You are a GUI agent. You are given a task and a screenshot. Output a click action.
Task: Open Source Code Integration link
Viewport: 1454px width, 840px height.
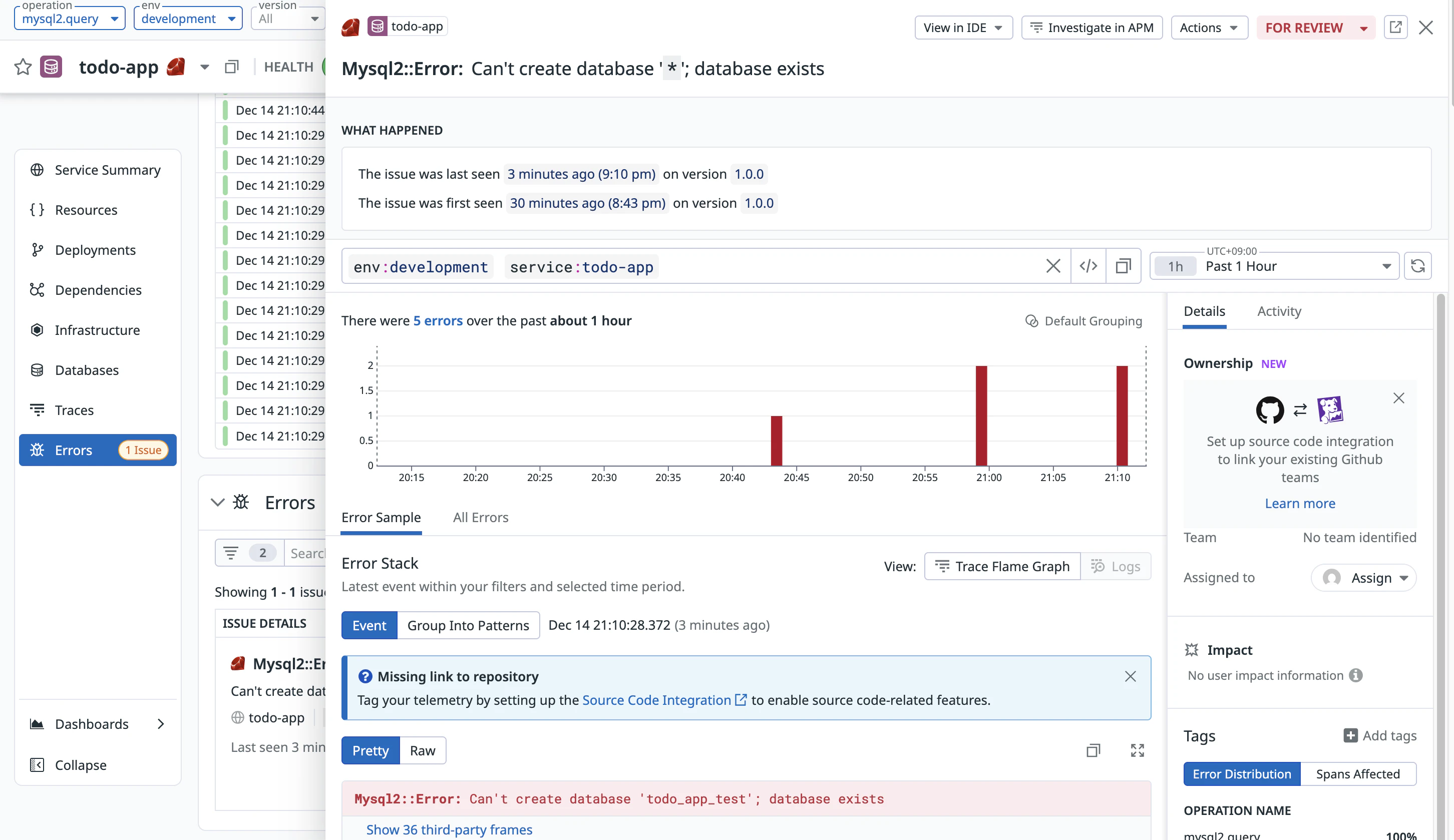click(664, 700)
